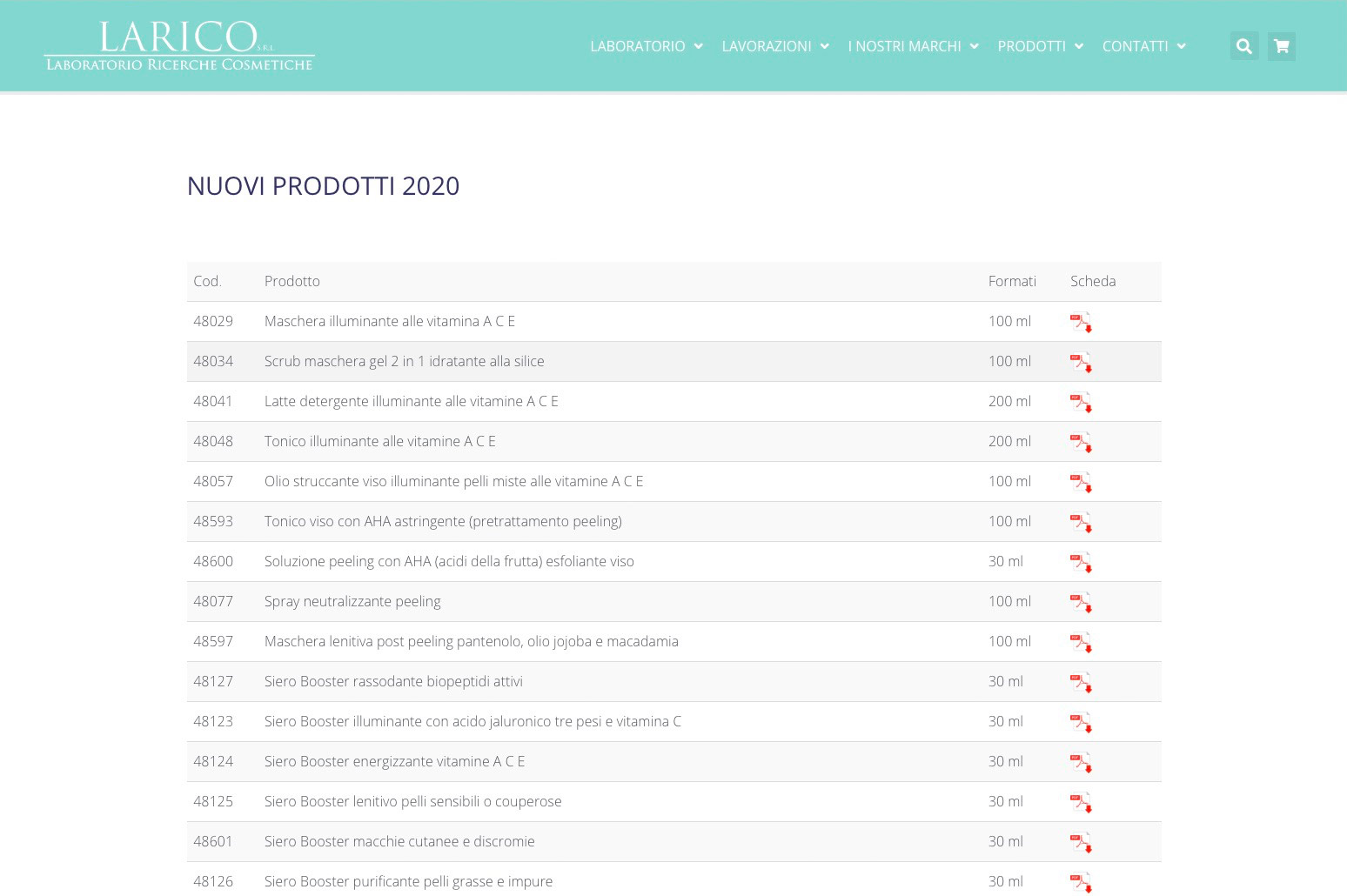Download PDF sheet for product 48125

[1081, 803]
